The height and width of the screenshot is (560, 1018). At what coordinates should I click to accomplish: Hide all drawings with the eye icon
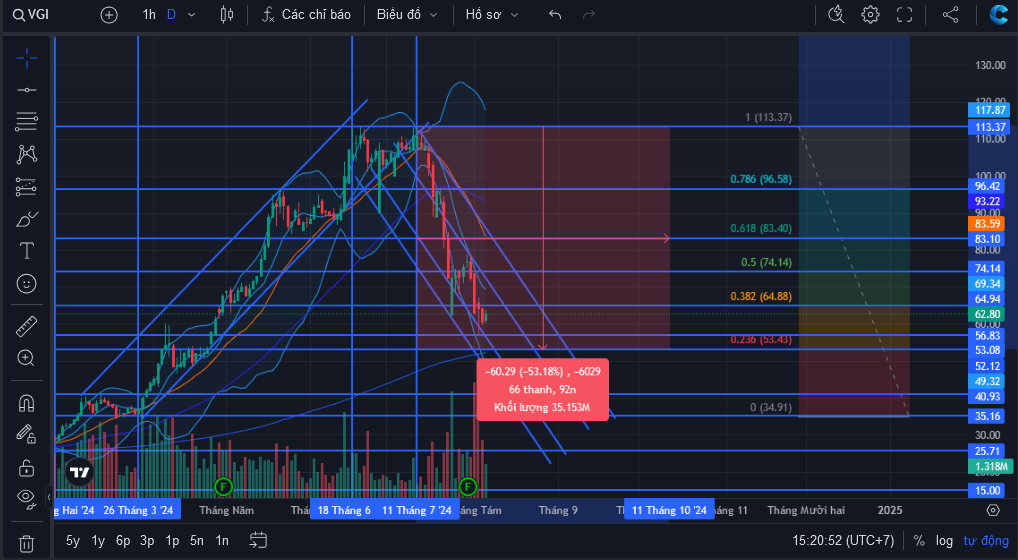click(27, 498)
